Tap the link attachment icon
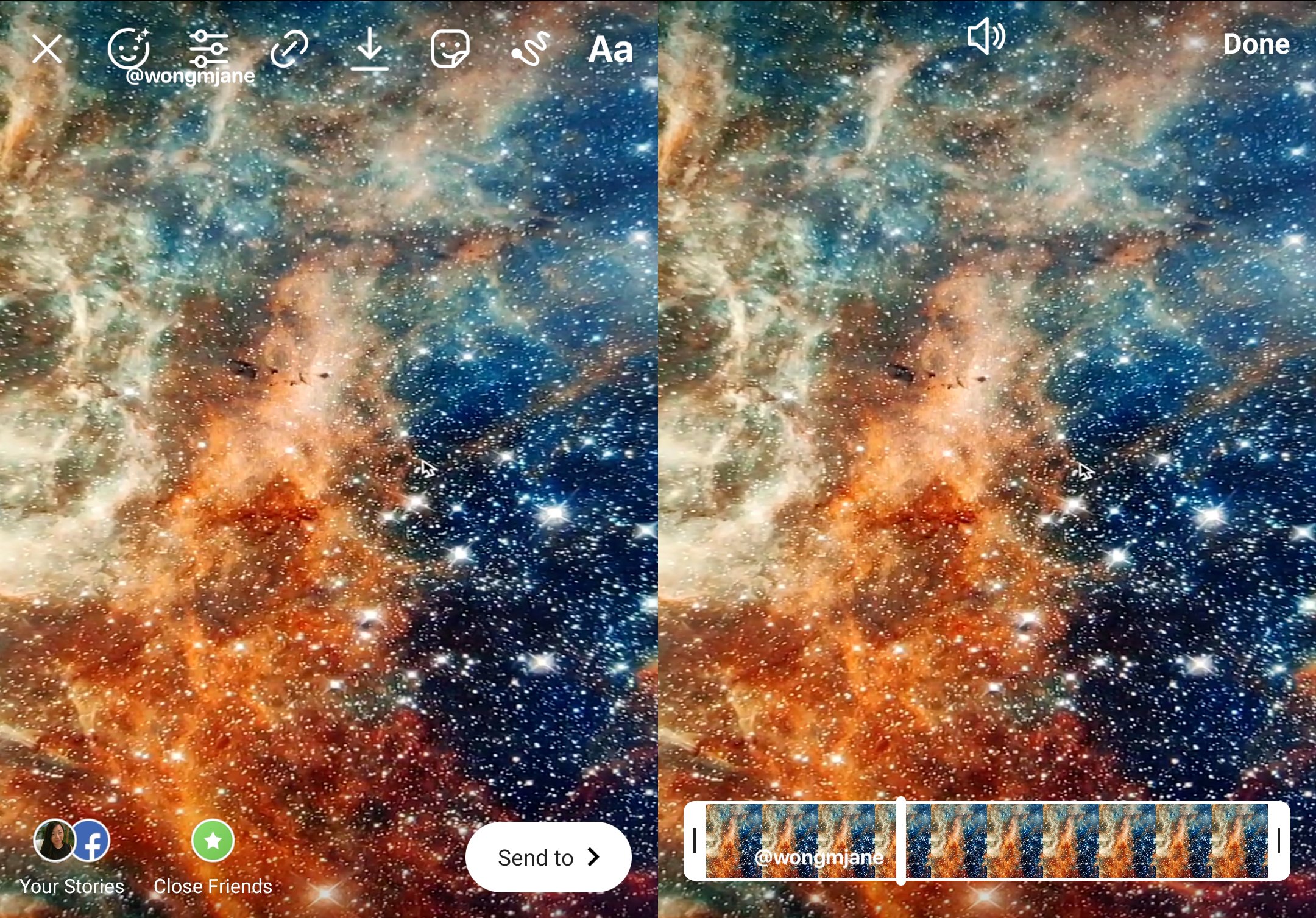 (290, 47)
